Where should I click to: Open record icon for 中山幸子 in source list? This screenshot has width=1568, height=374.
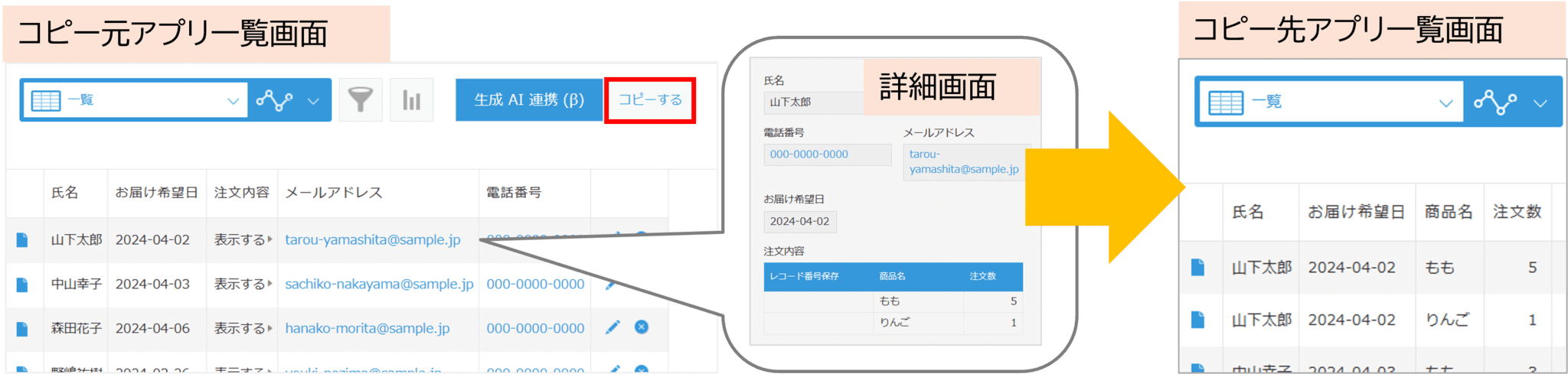(x=22, y=285)
